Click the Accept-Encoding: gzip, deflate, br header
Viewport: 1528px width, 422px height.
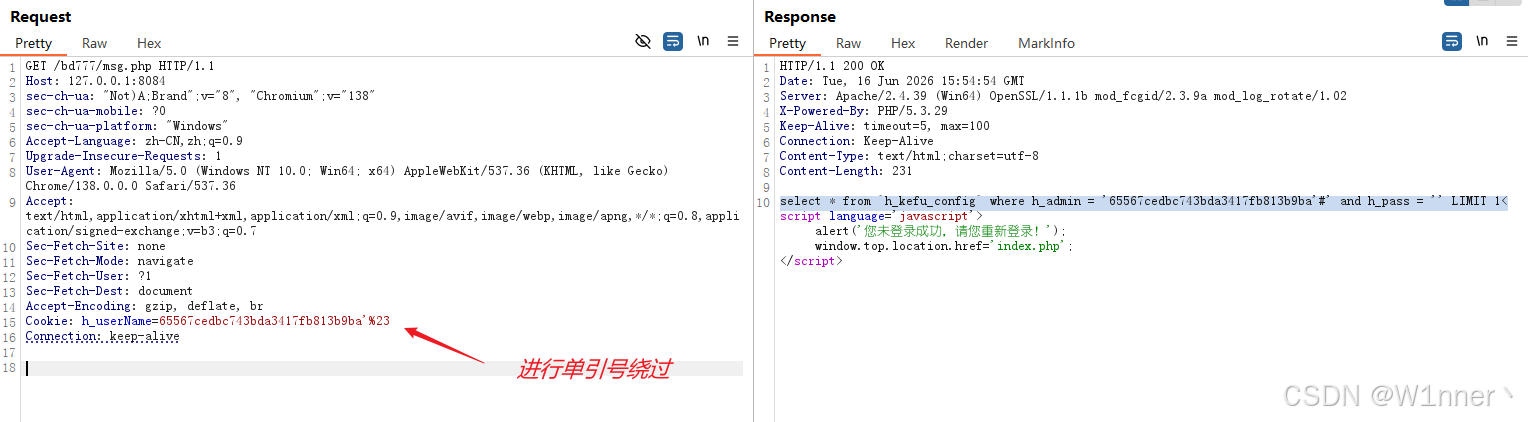145,306
